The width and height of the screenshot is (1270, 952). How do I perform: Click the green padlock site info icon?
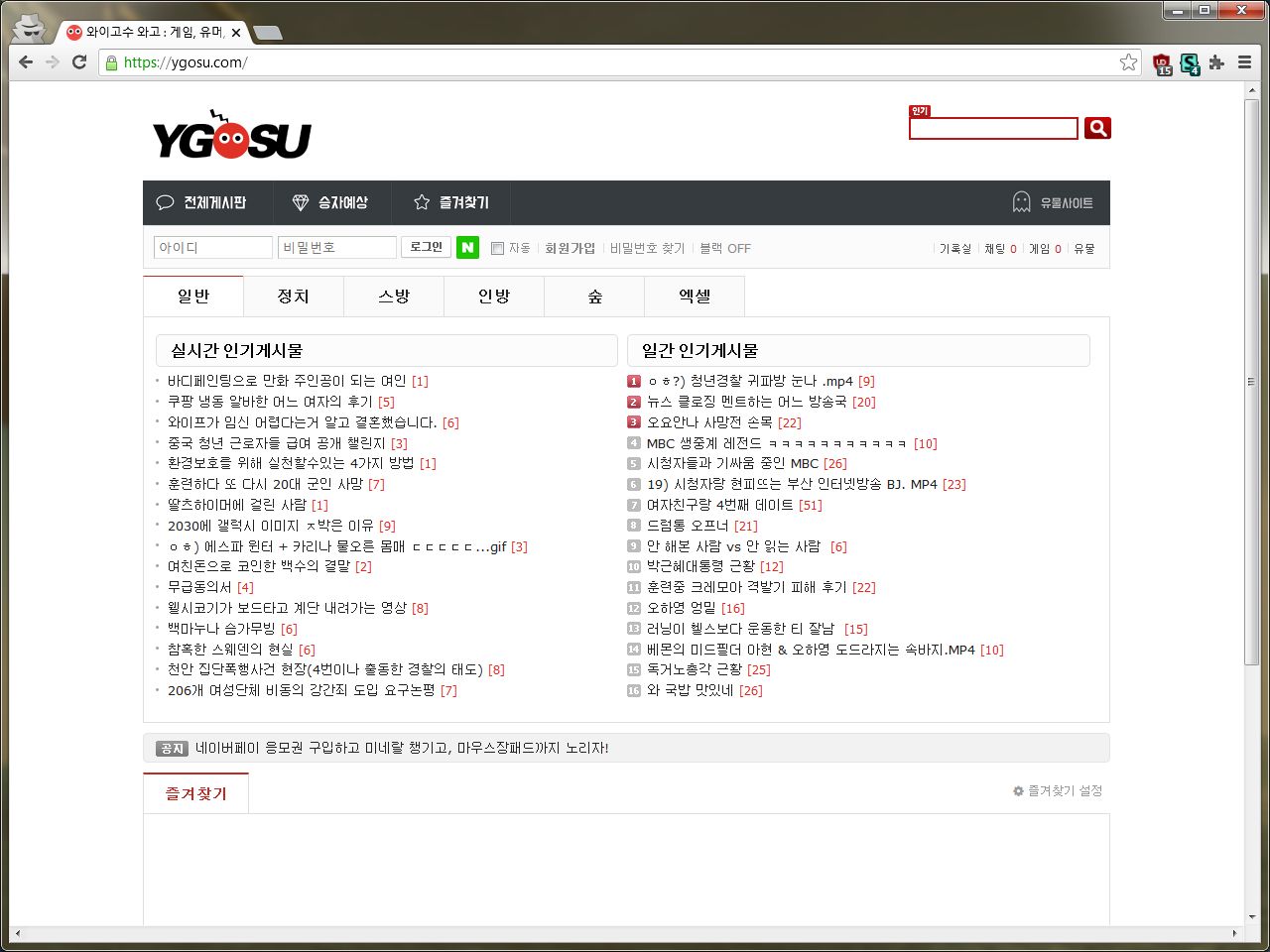tap(111, 62)
